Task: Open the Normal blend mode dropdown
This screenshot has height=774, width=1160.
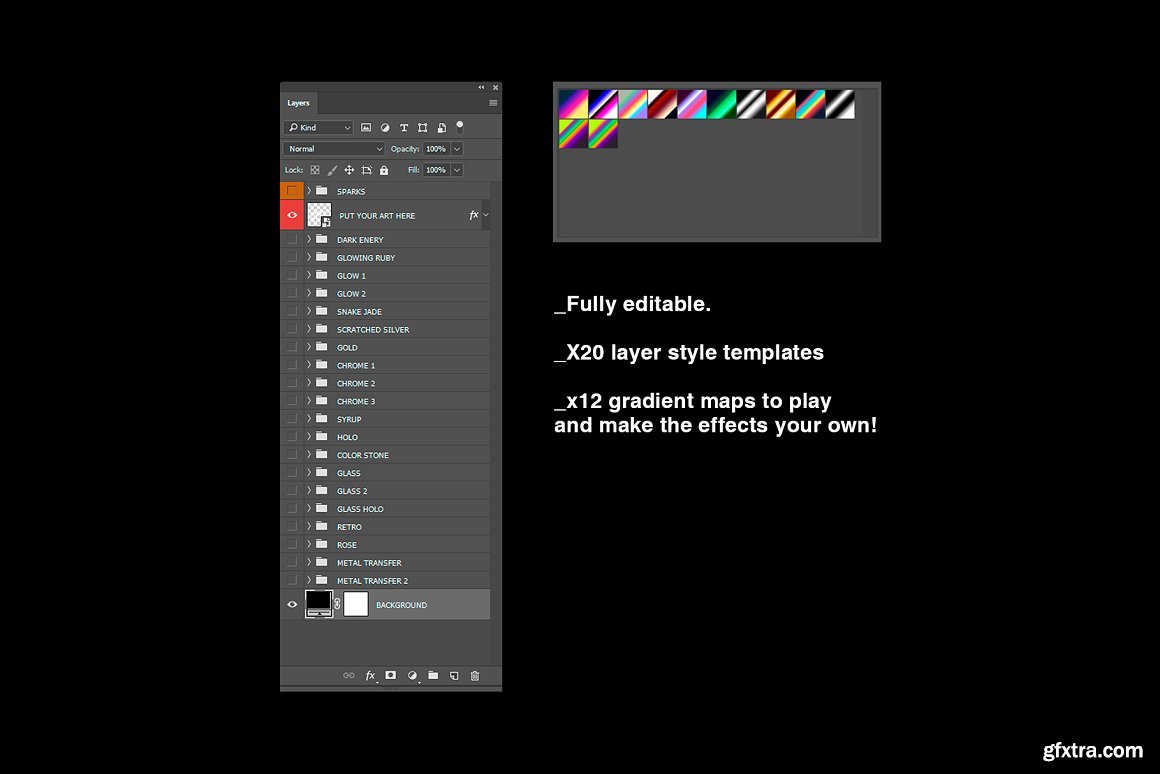Action: click(x=335, y=149)
